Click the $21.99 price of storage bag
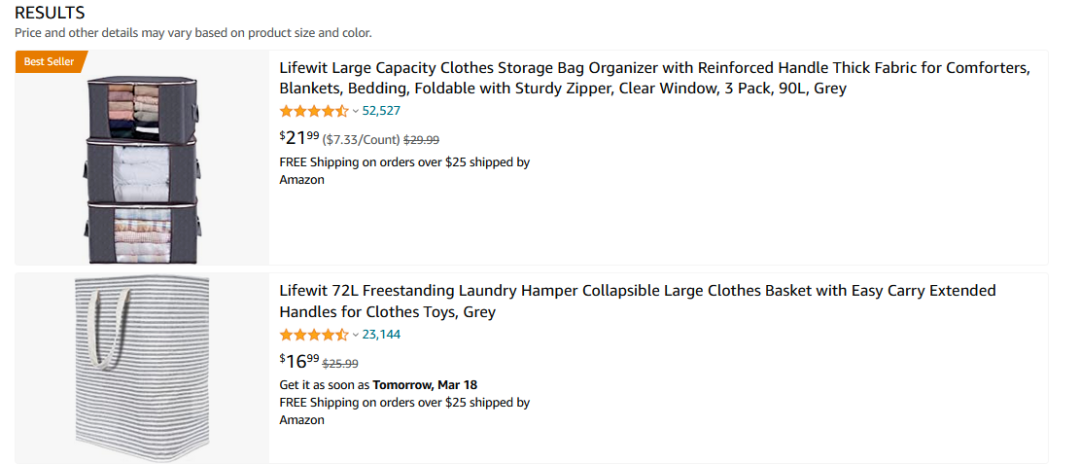Image resolution: width=1080 pixels, height=464 pixels. (x=300, y=138)
